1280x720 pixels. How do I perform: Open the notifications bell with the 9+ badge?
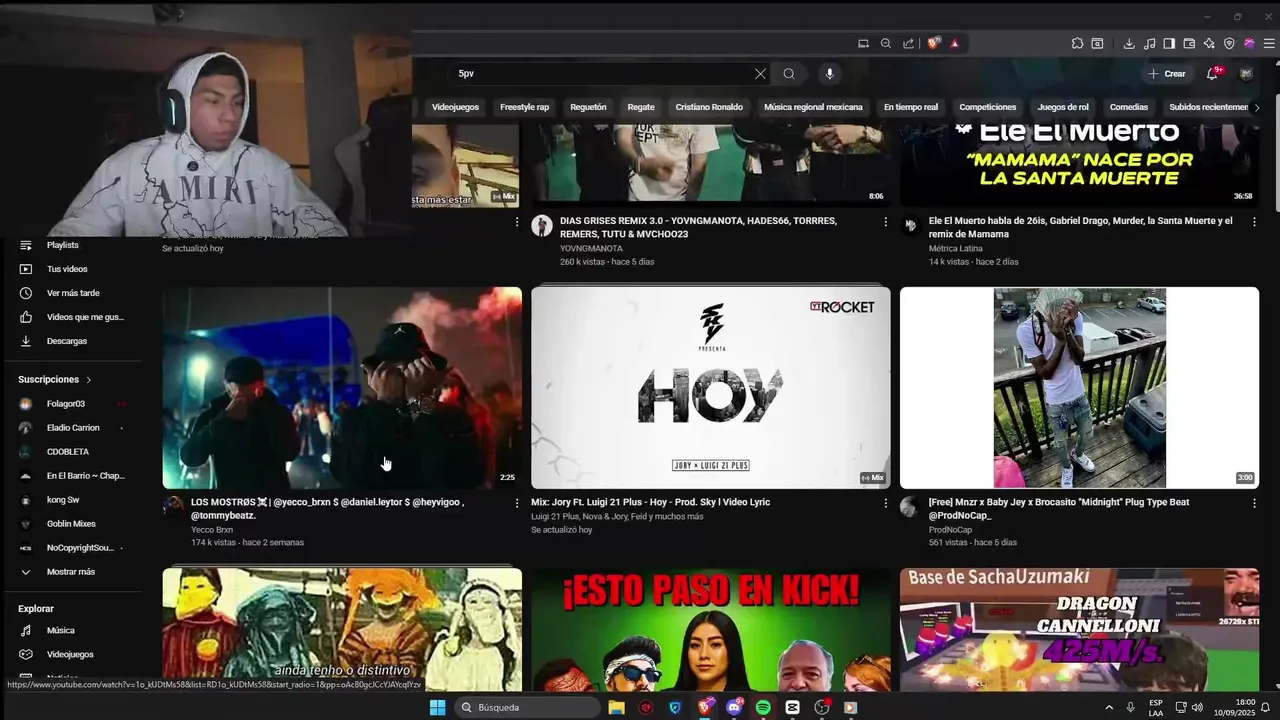coord(1213,73)
